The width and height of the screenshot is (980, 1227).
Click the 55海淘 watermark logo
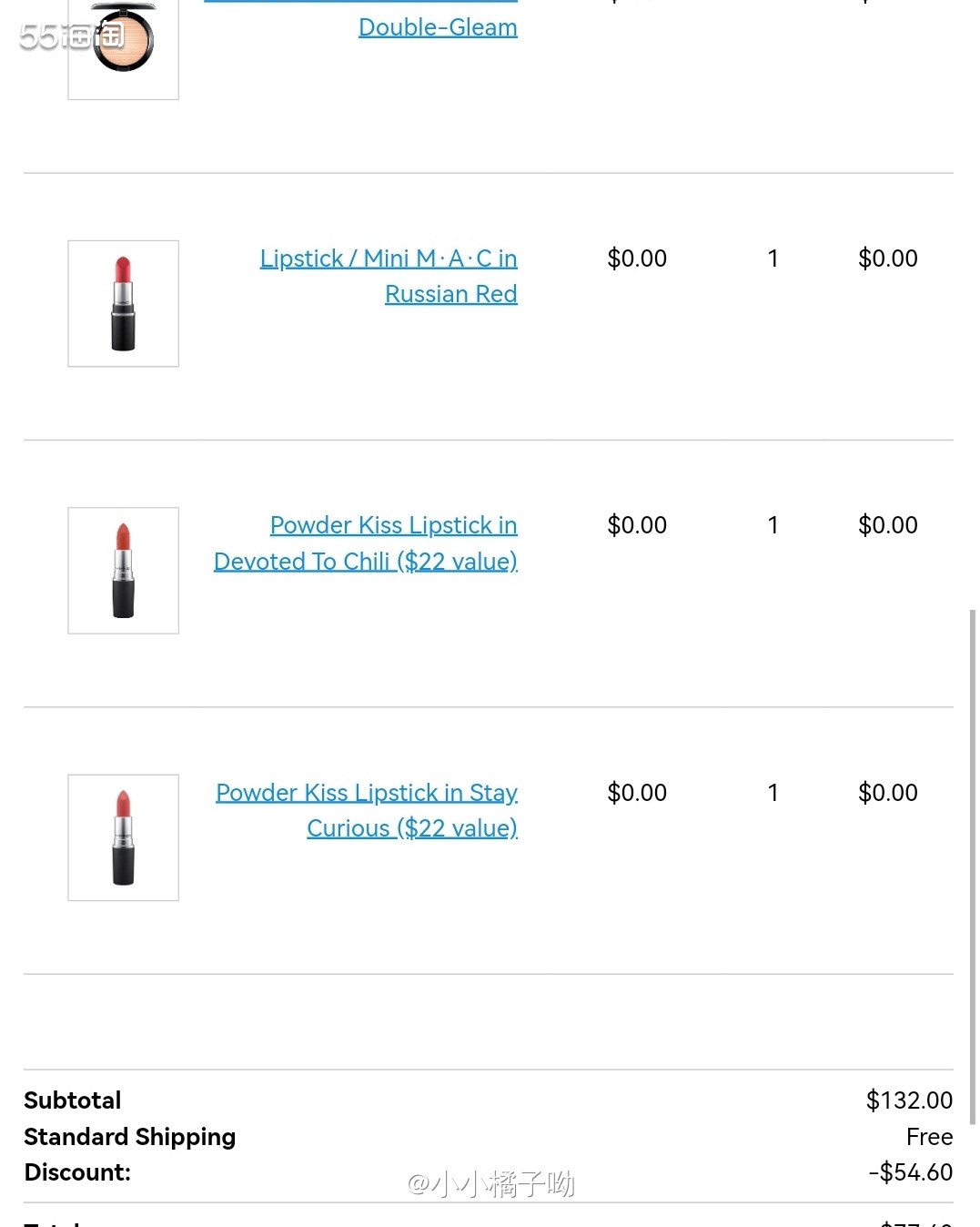pos(71,36)
